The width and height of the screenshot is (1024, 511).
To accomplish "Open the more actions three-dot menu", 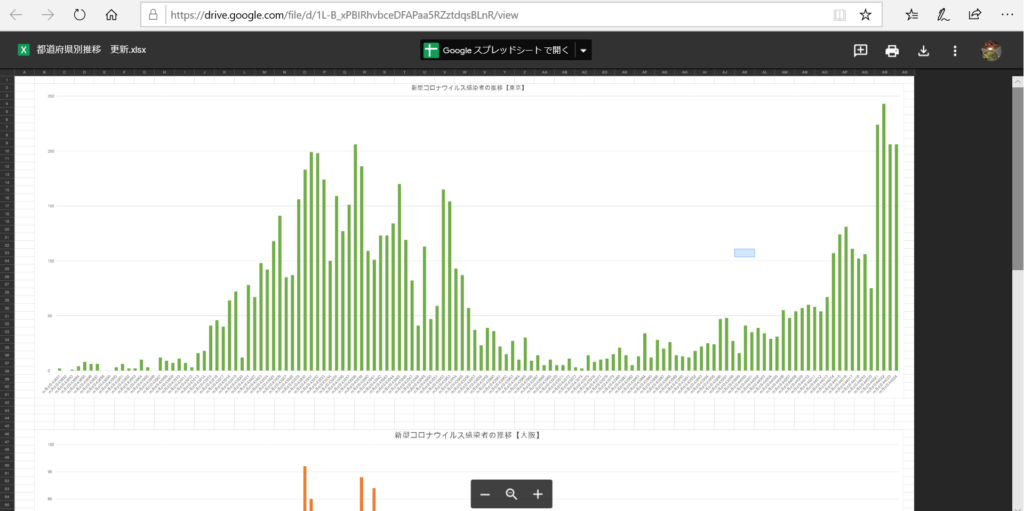I will click(x=955, y=50).
